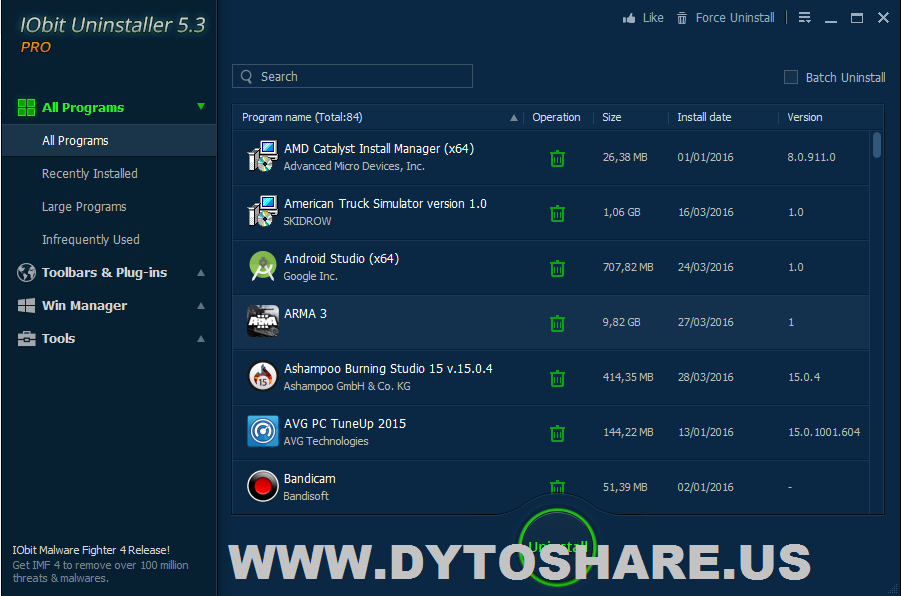Sort by Install date column header
The height and width of the screenshot is (596, 901).
point(704,117)
